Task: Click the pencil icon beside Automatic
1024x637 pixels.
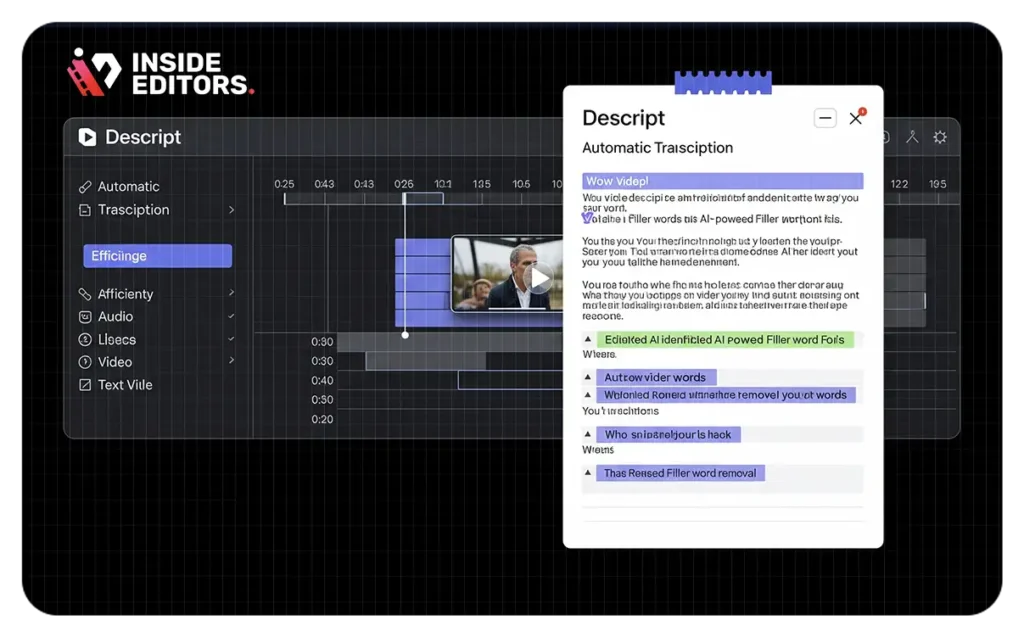Action: 85,187
